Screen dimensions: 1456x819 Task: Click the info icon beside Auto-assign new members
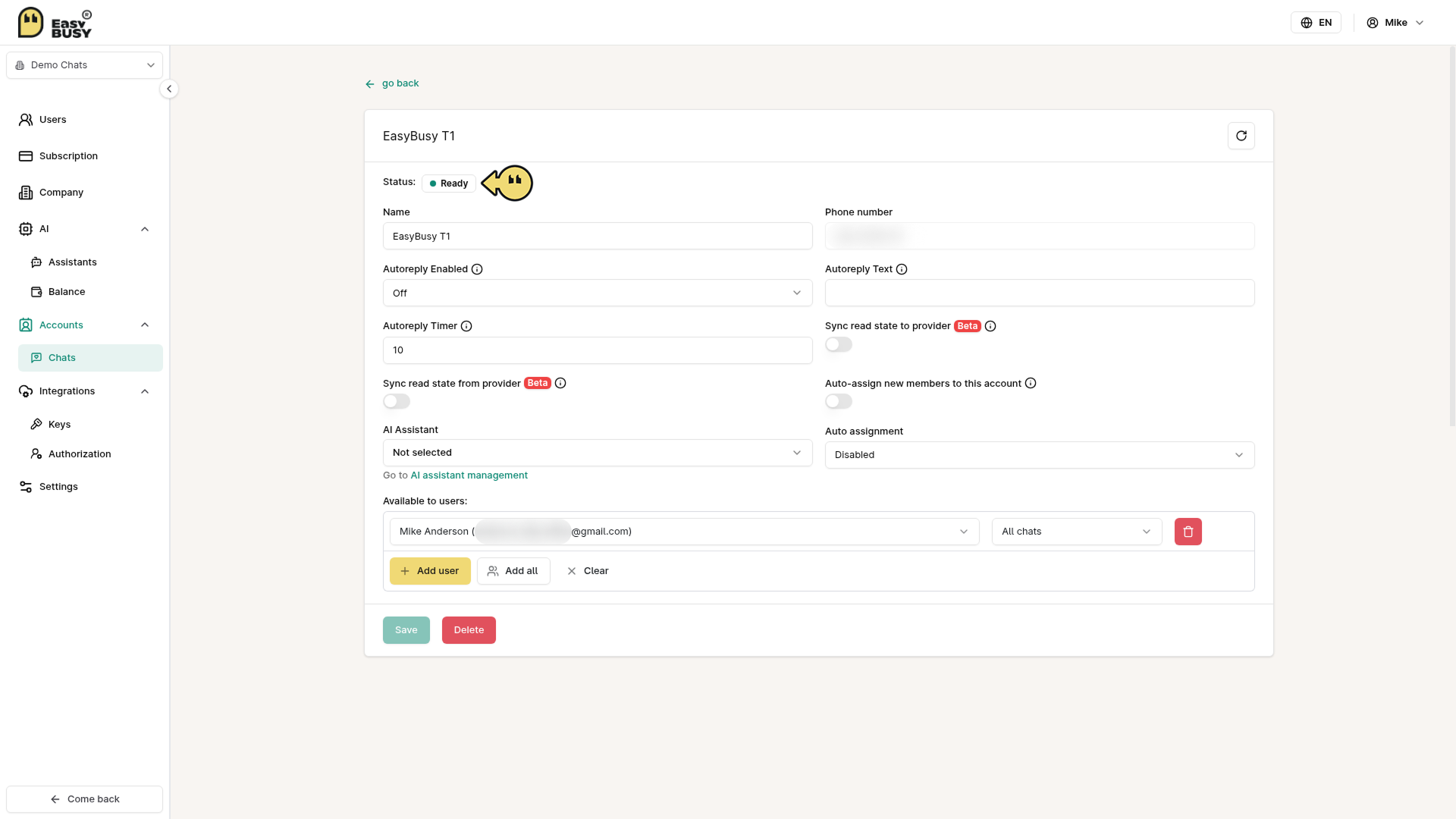pos(1031,383)
